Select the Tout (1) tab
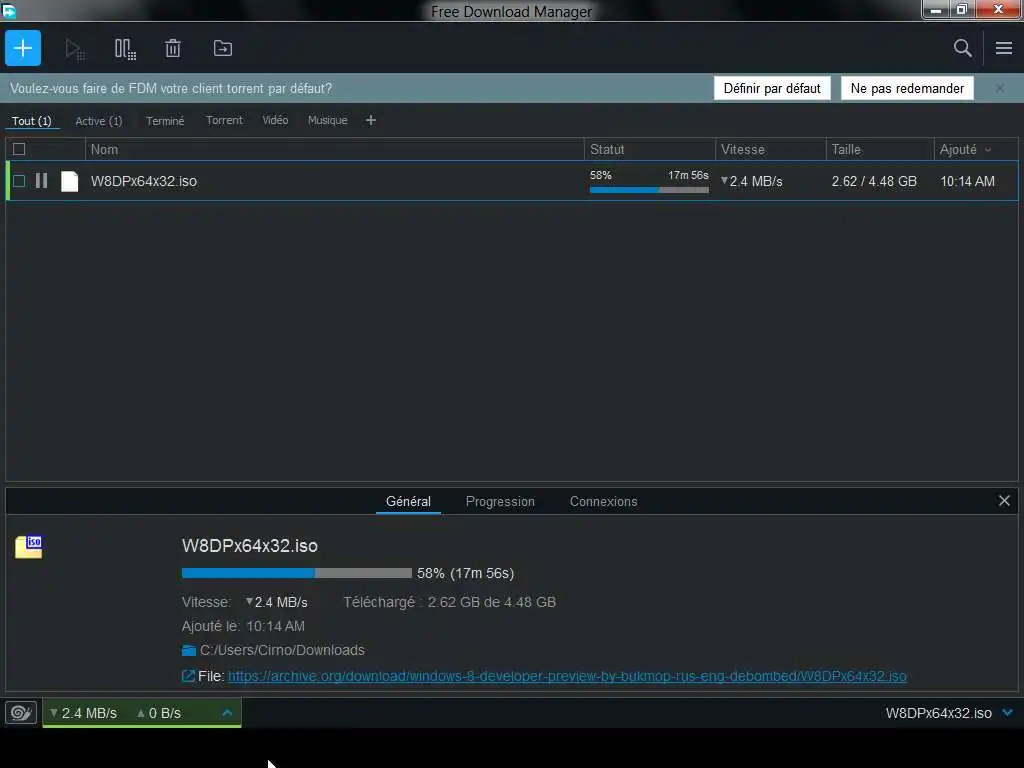This screenshot has width=1024, height=768. [31, 121]
